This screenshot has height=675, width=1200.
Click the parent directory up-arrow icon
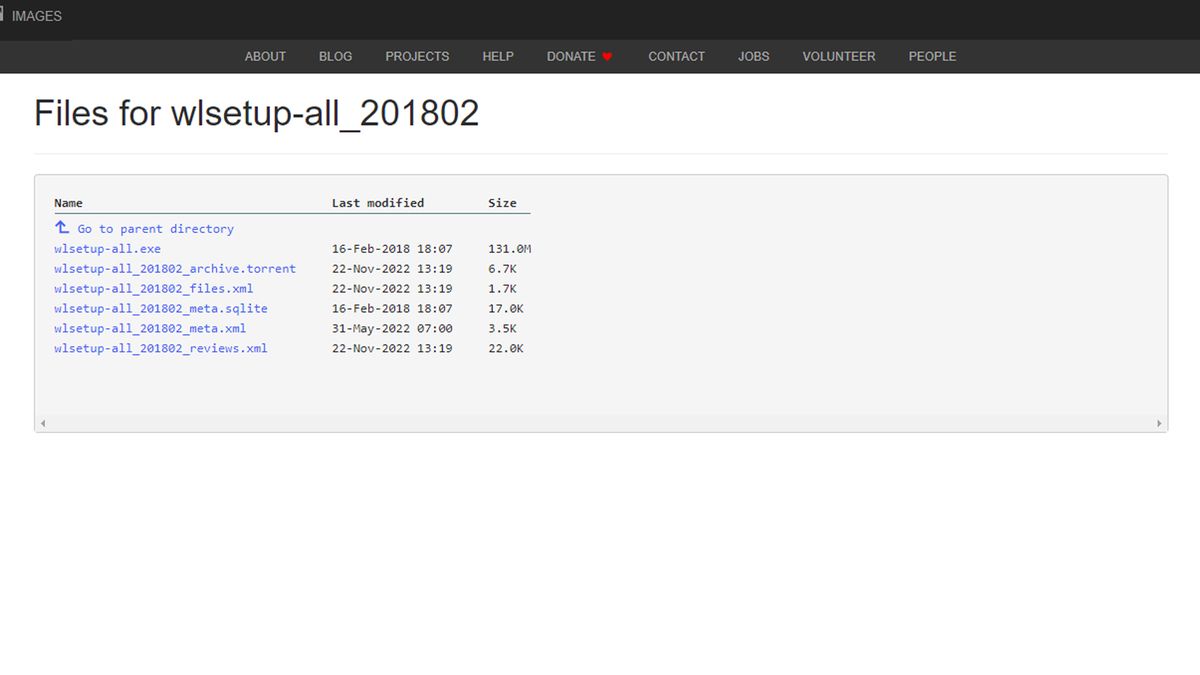tap(62, 228)
